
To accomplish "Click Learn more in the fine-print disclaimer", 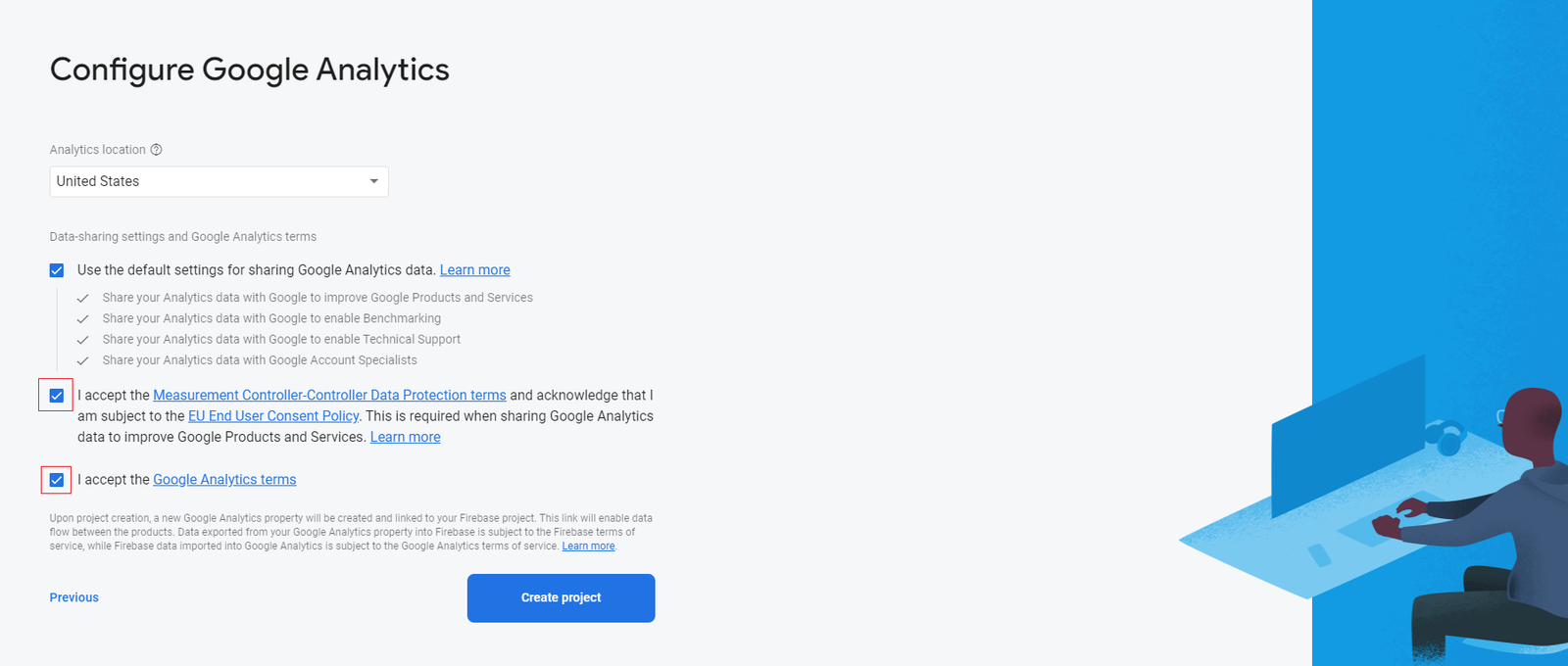I will coord(588,547).
